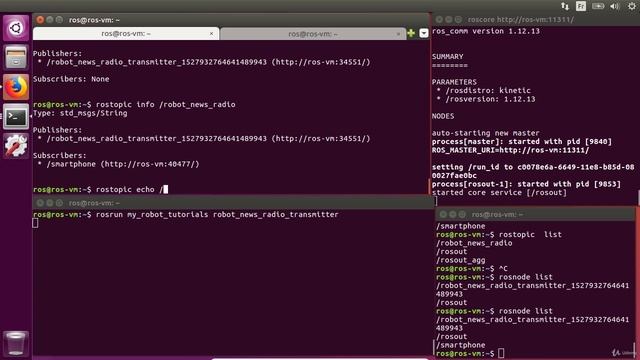Close the main tabbed ros@ros-vm terminal window
640x360 pixels.
tap(40, 20)
